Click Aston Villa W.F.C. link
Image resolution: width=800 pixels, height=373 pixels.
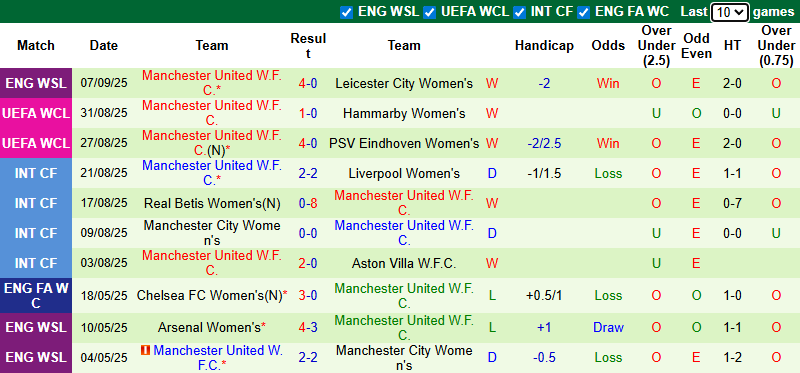pos(404,263)
